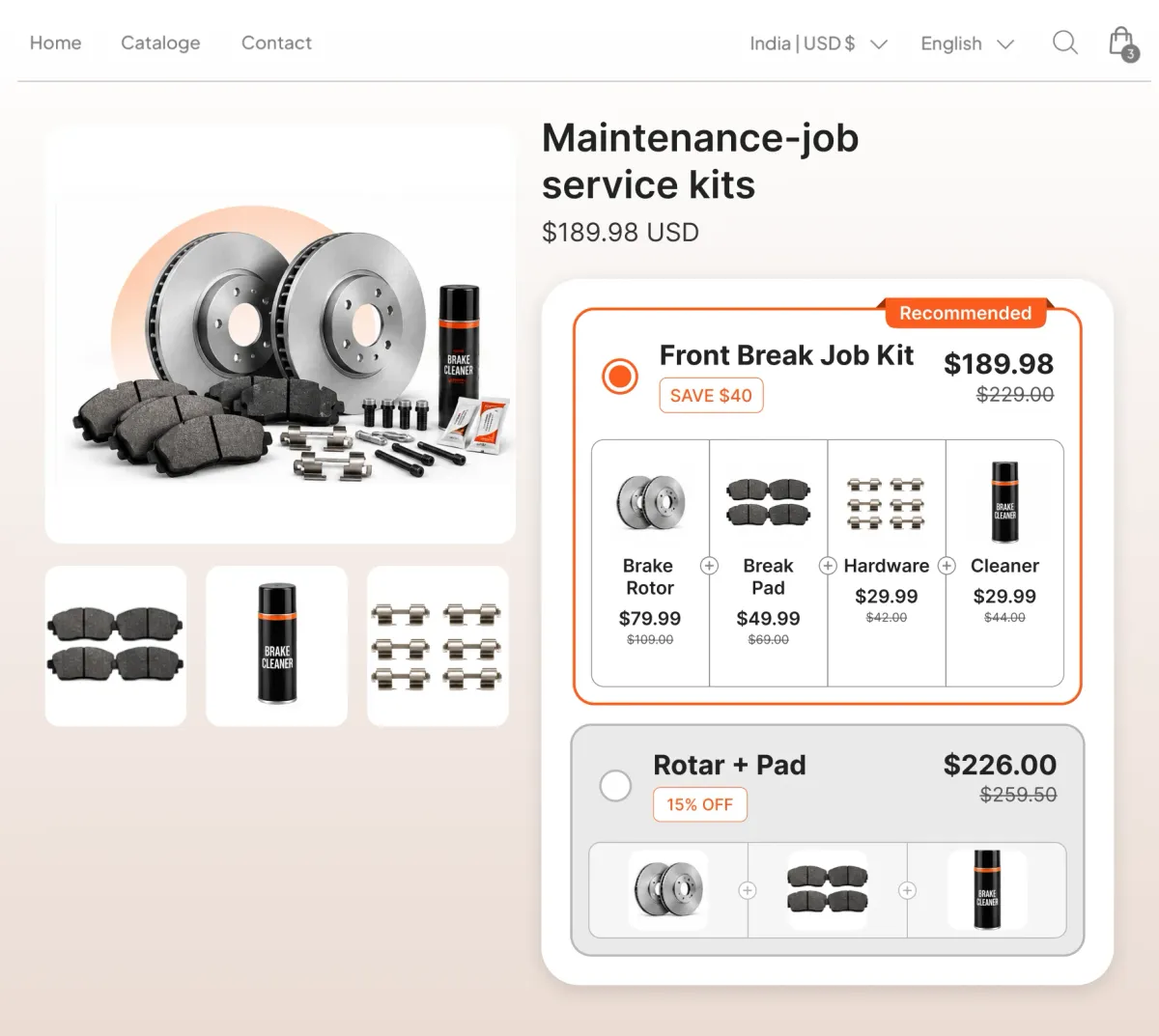Select Front Break Job Kit radio button

[x=620, y=376]
